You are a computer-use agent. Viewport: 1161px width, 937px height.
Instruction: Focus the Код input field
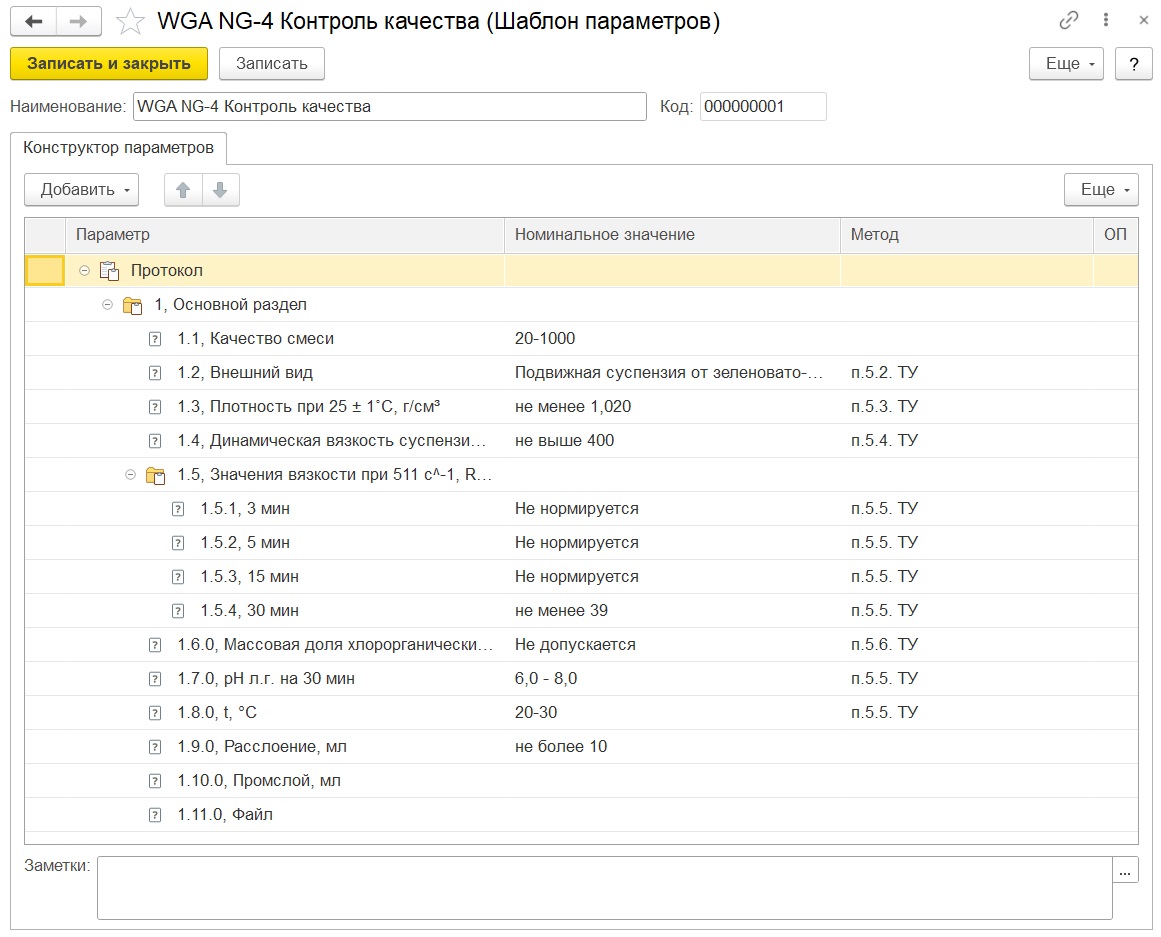[763, 107]
